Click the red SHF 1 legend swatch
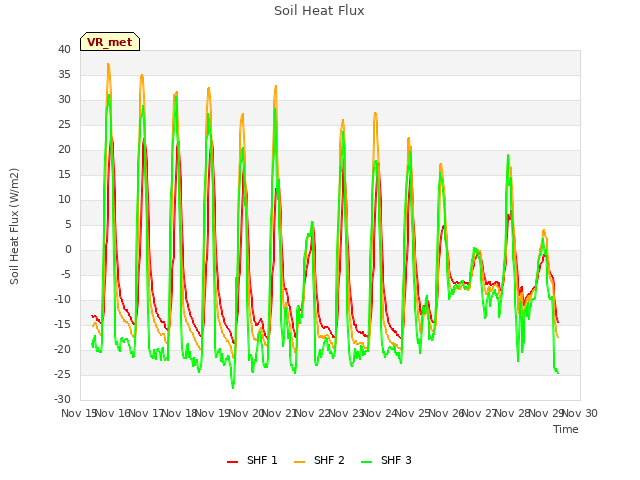The image size is (640, 480). coord(232,462)
